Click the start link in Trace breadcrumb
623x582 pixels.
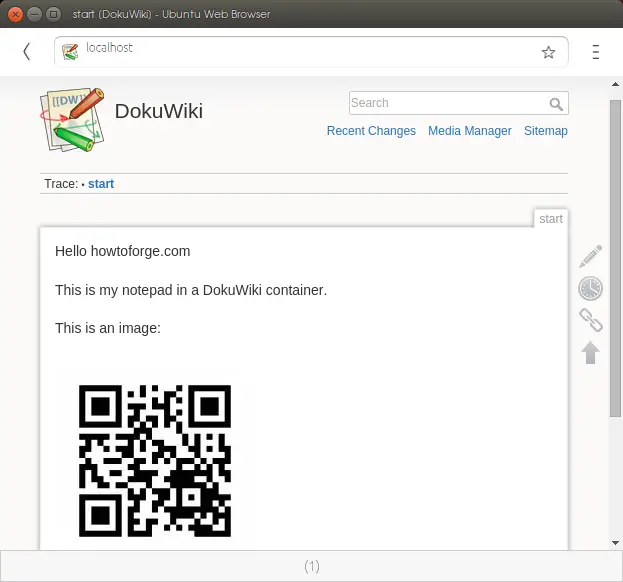pos(101,184)
